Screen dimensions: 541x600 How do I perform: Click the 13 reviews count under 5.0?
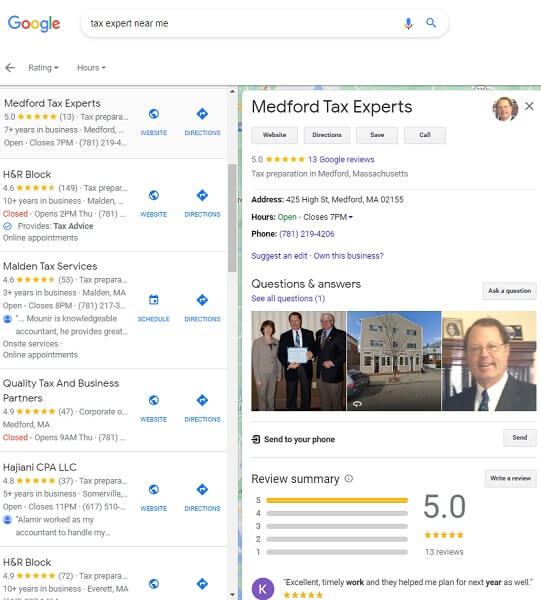coord(444,552)
